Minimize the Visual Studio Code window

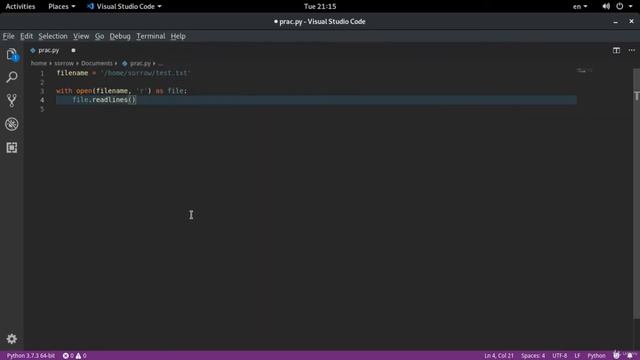[x=616, y=22]
